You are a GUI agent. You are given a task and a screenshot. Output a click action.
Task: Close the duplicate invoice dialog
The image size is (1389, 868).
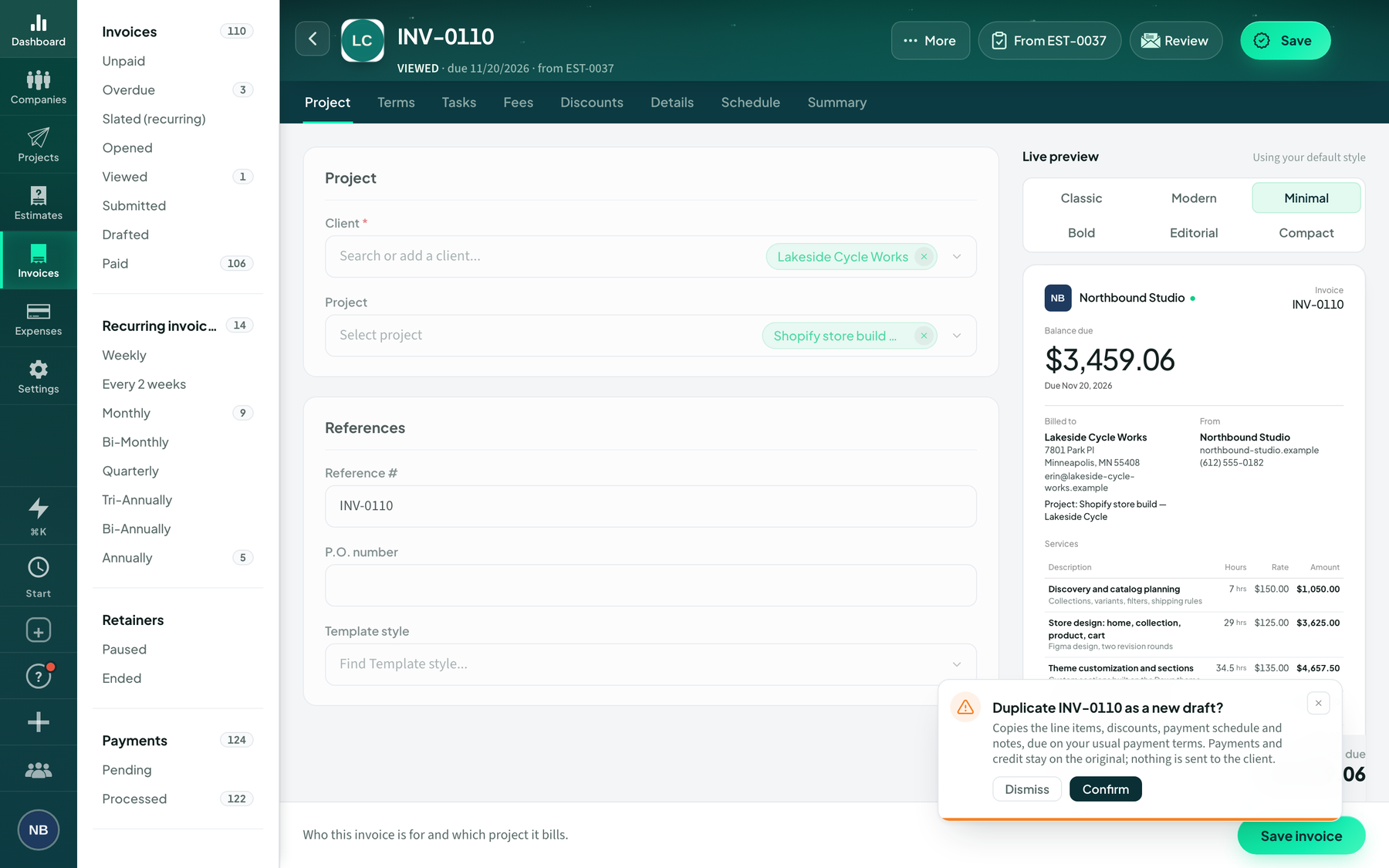coord(1319,703)
